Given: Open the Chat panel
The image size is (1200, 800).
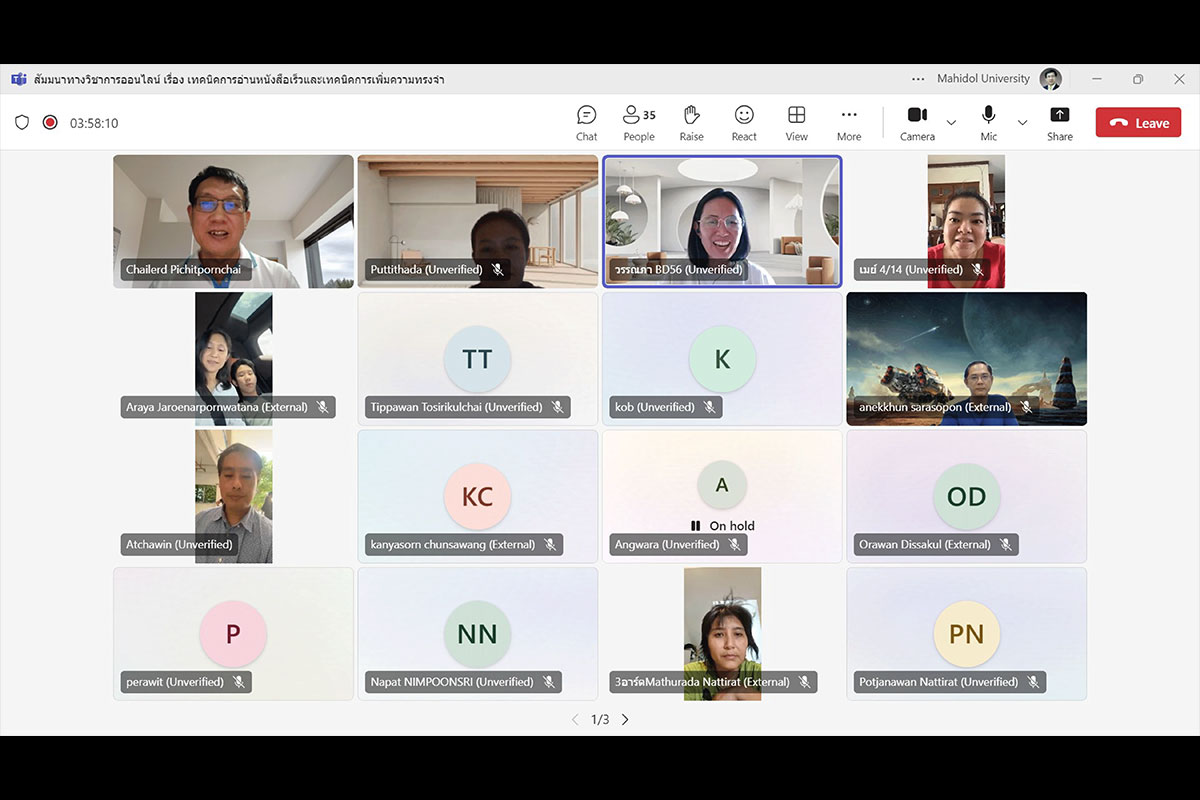Looking at the screenshot, I should 587,123.
